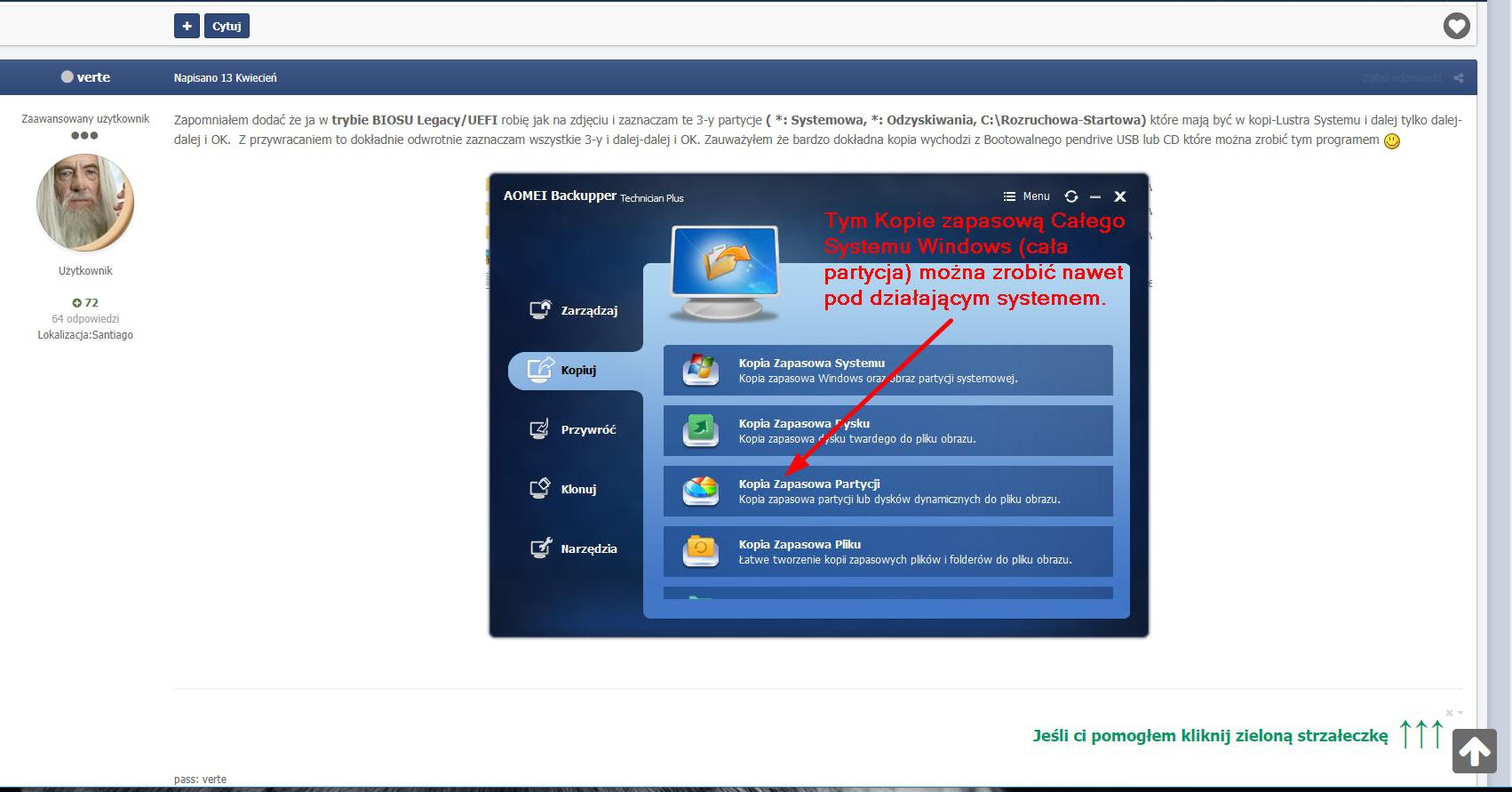This screenshot has width=1512, height=792.
Task: Click the post date Napisano 13 Kwiecień
Action: pos(225,78)
